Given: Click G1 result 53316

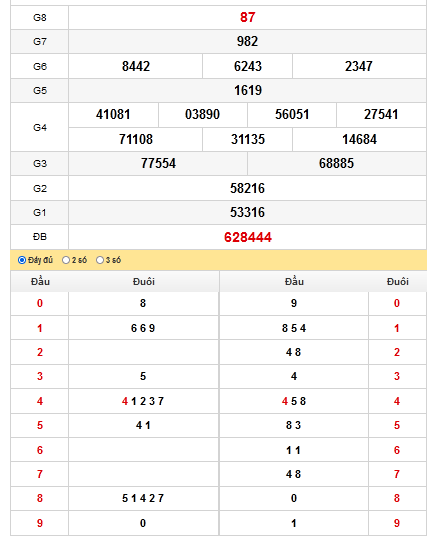Looking at the screenshot, I should (x=247, y=212).
